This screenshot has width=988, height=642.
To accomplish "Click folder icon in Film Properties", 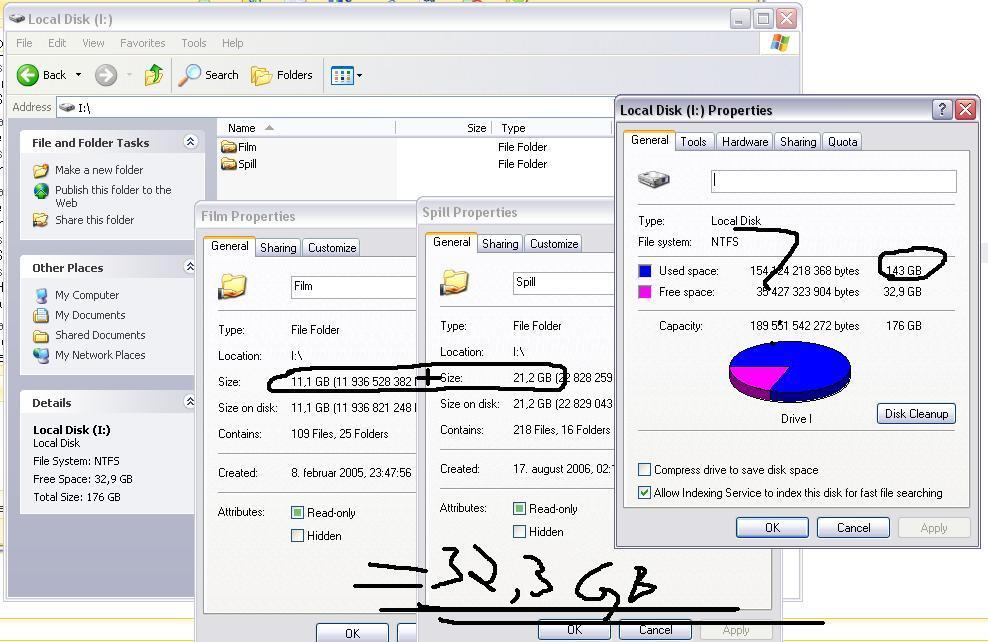I will (x=233, y=285).
